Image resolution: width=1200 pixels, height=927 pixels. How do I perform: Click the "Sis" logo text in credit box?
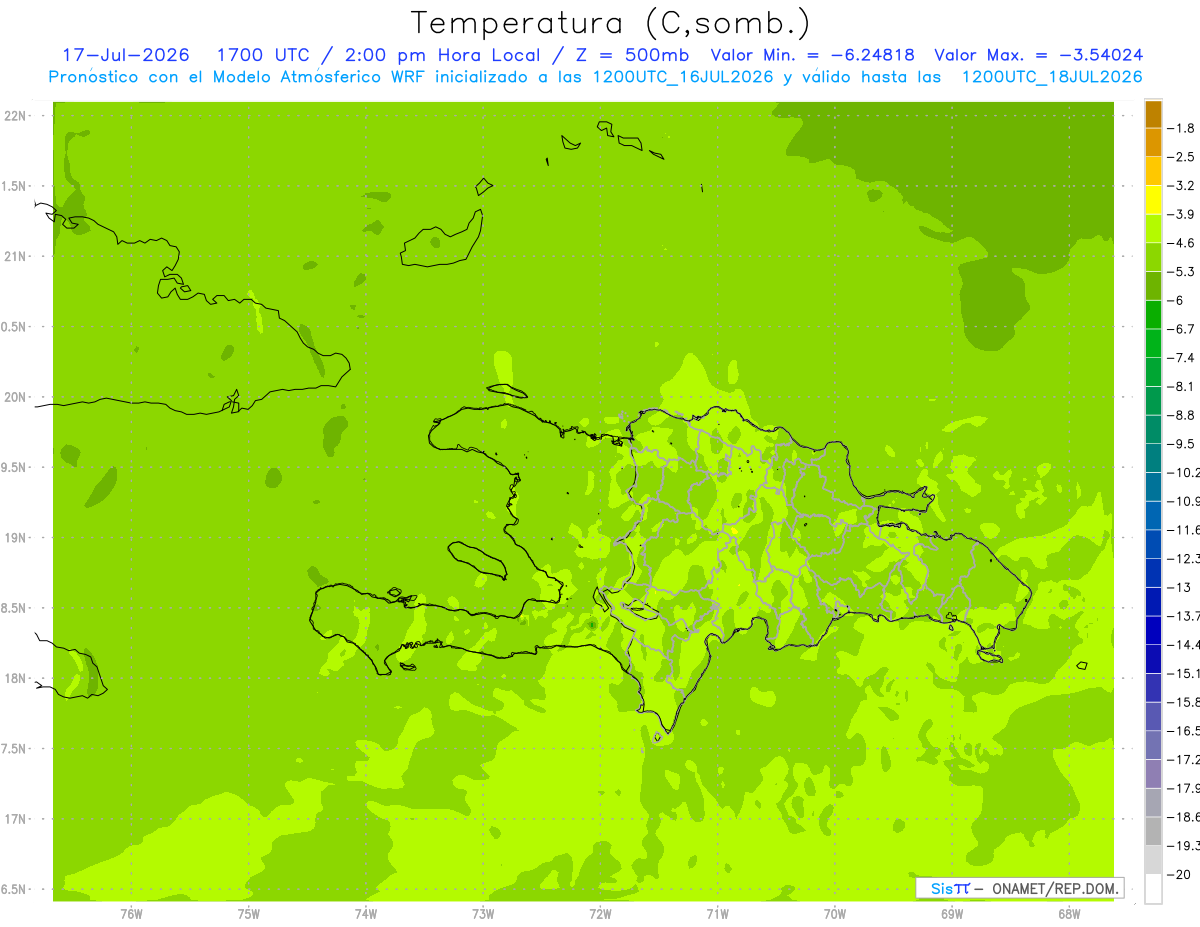pyautogui.click(x=940, y=888)
